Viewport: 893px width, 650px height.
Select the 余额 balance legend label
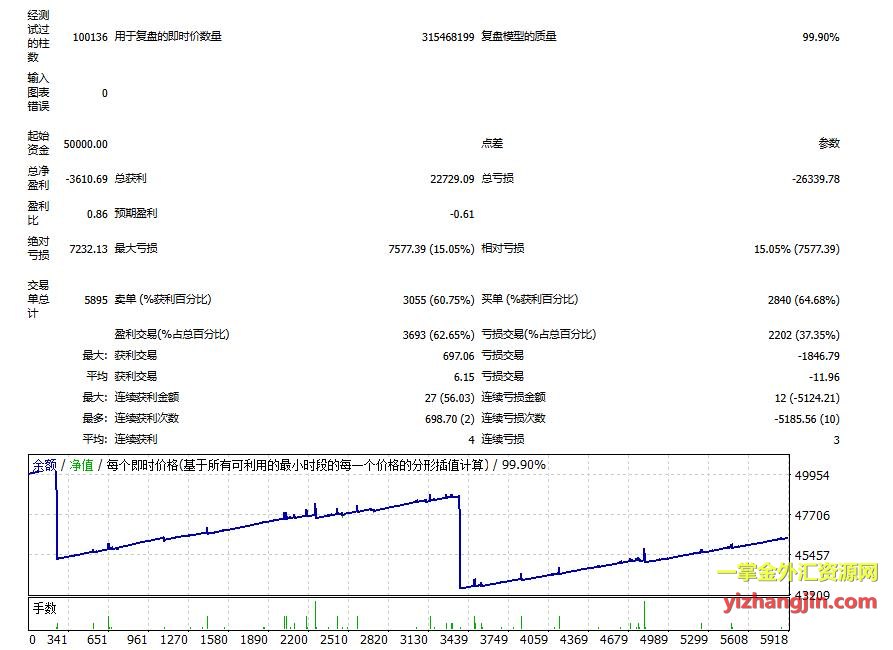44,465
